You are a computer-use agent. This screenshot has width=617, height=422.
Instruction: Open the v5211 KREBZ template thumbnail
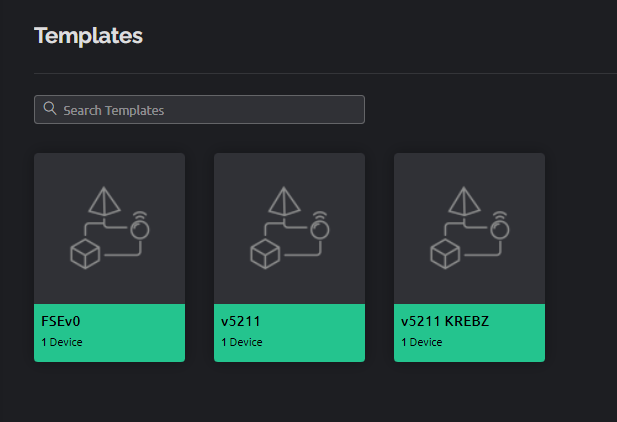(469, 228)
